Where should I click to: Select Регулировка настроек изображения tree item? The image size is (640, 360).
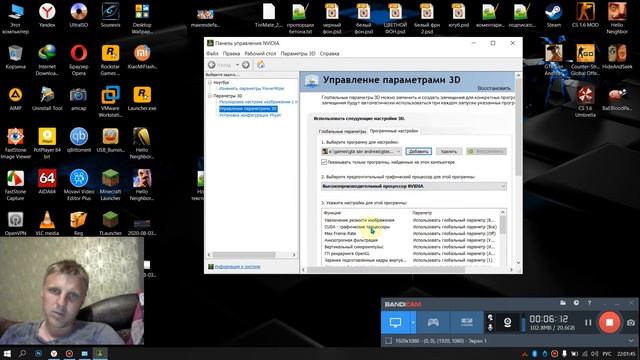pyautogui.click(x=258, y=102)
